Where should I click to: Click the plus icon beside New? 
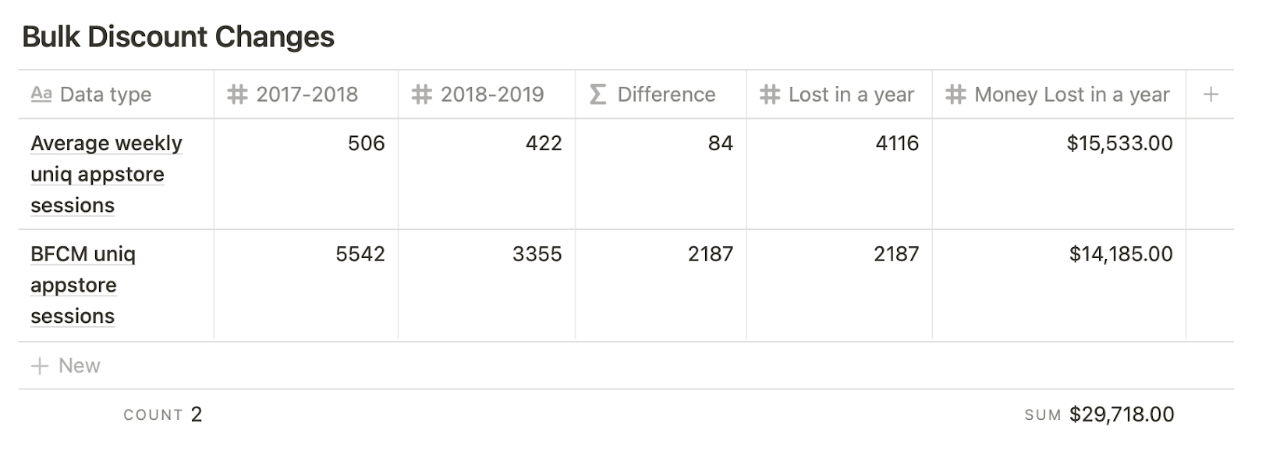(x=40, y=366)
